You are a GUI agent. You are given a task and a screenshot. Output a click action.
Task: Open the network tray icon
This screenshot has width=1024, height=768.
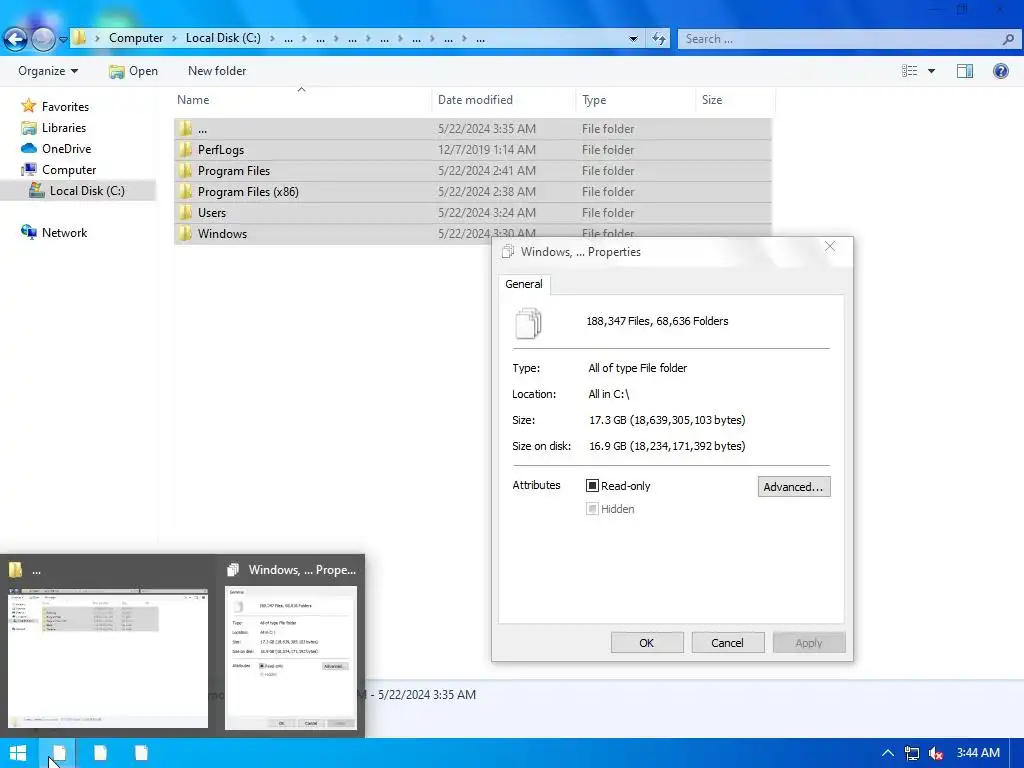[912, 753]
